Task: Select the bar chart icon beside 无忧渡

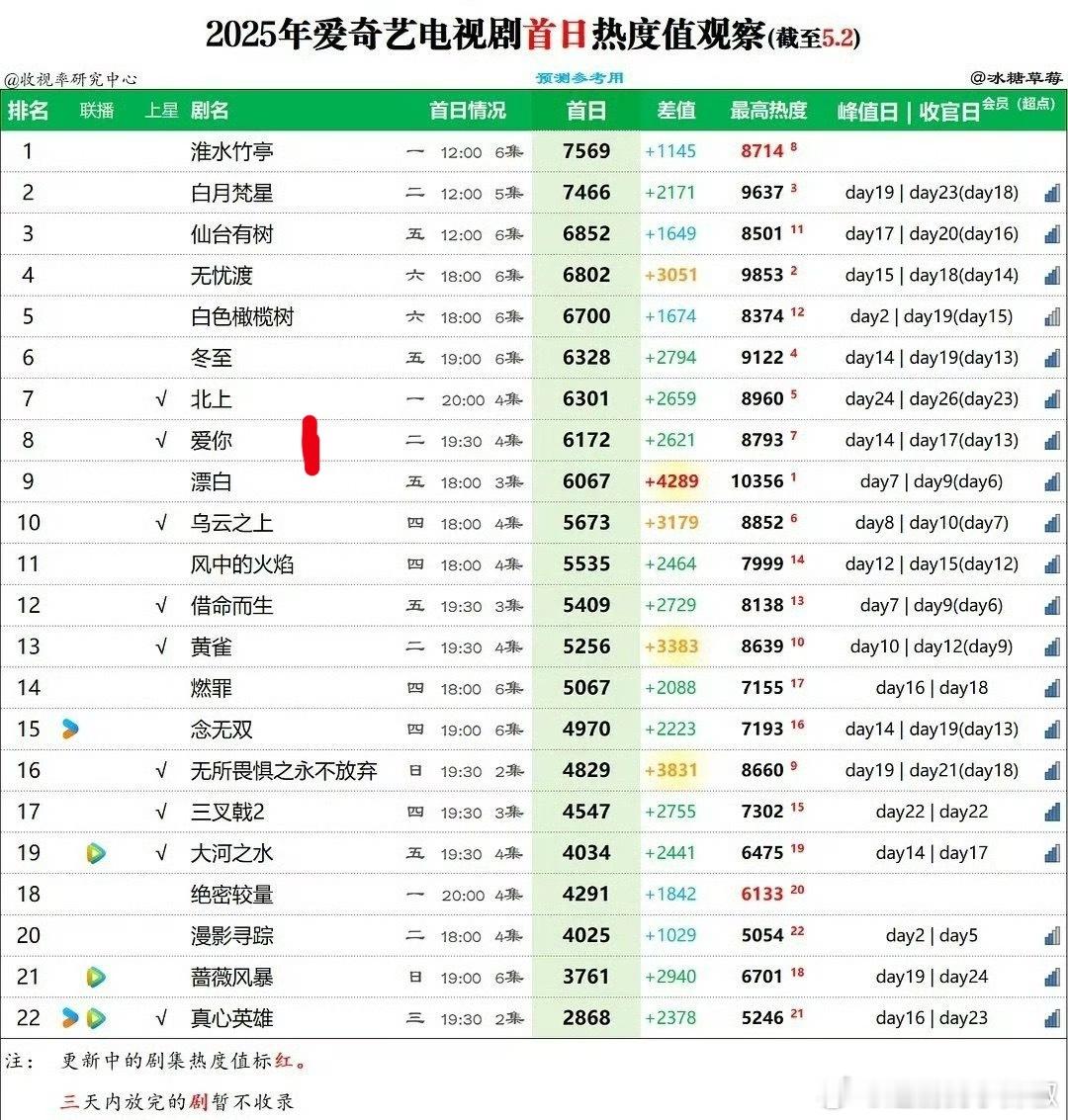Action: [1051, 276]
